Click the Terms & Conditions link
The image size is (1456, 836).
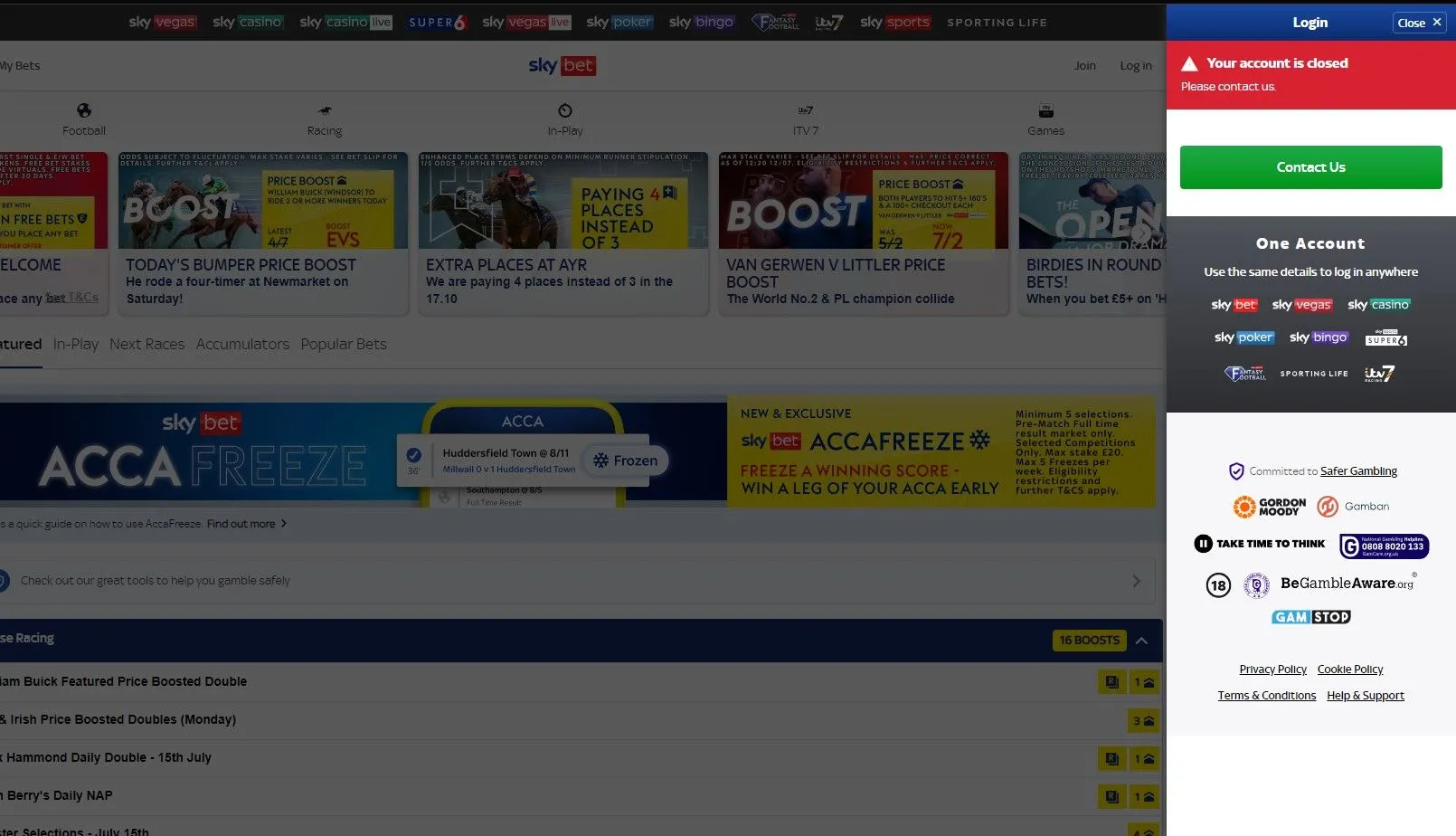click(1266, 696)
